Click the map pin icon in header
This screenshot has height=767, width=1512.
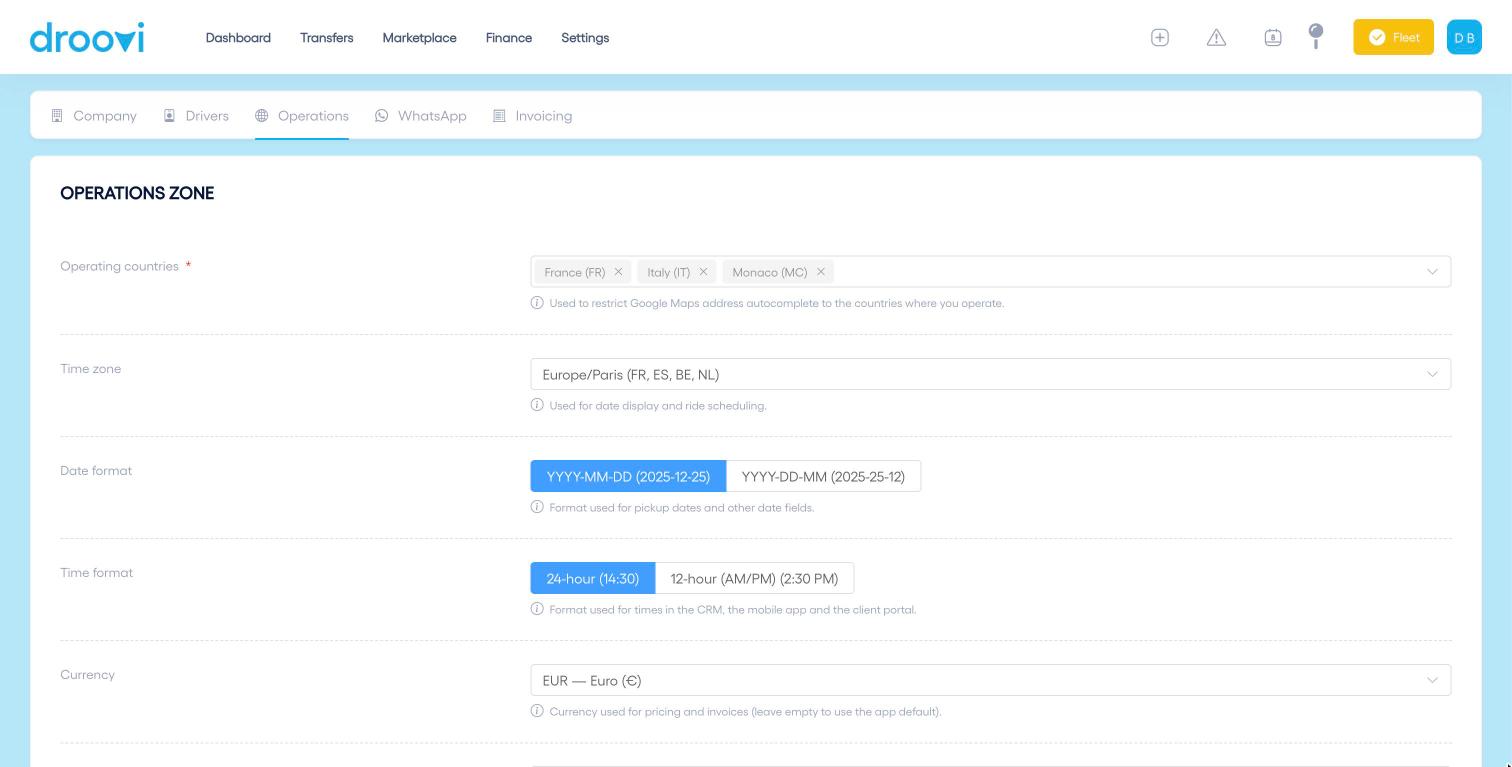[x=1316, y=36]
